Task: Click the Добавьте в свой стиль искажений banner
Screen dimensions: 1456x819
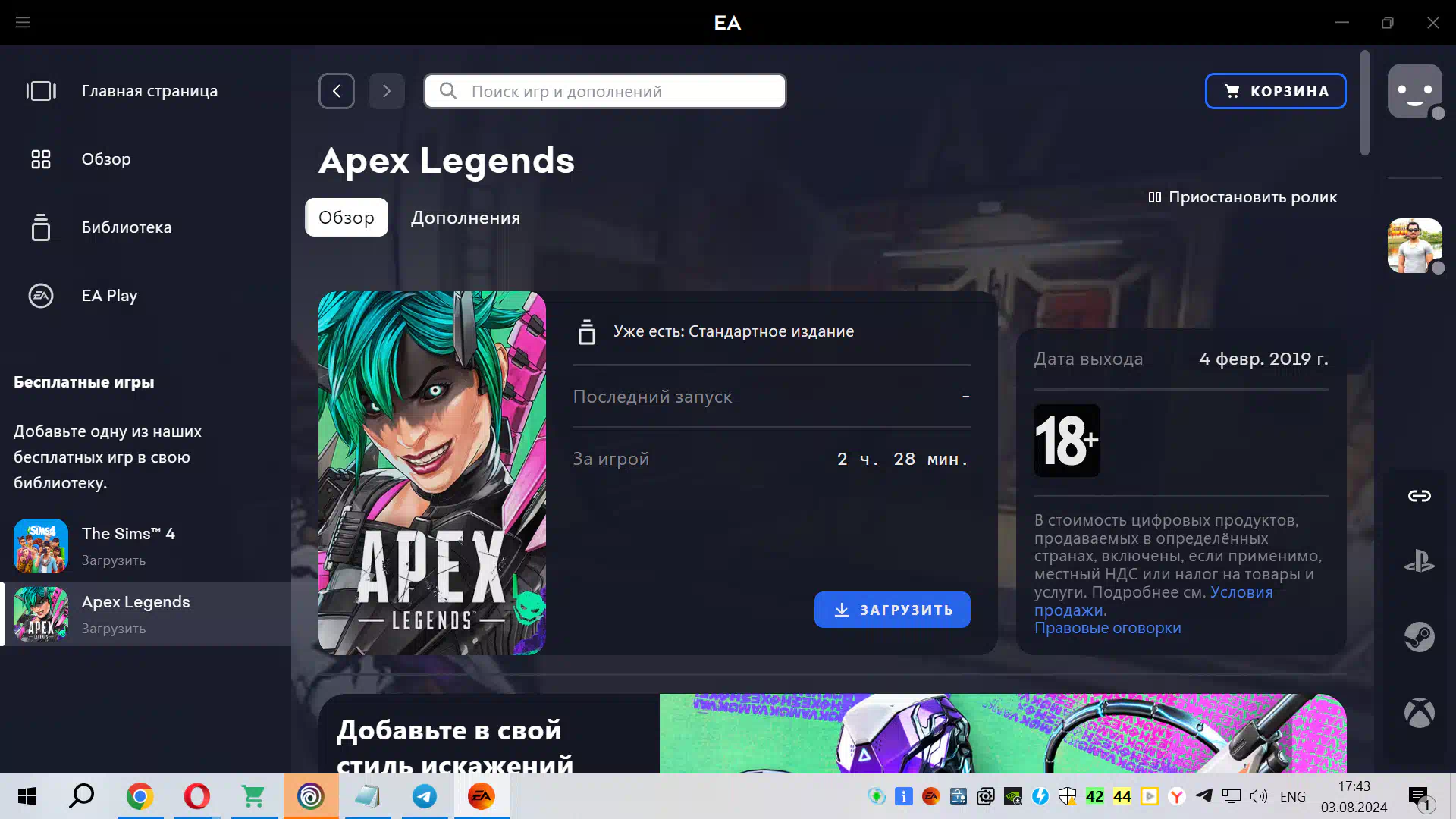Action: coord(833,733)
